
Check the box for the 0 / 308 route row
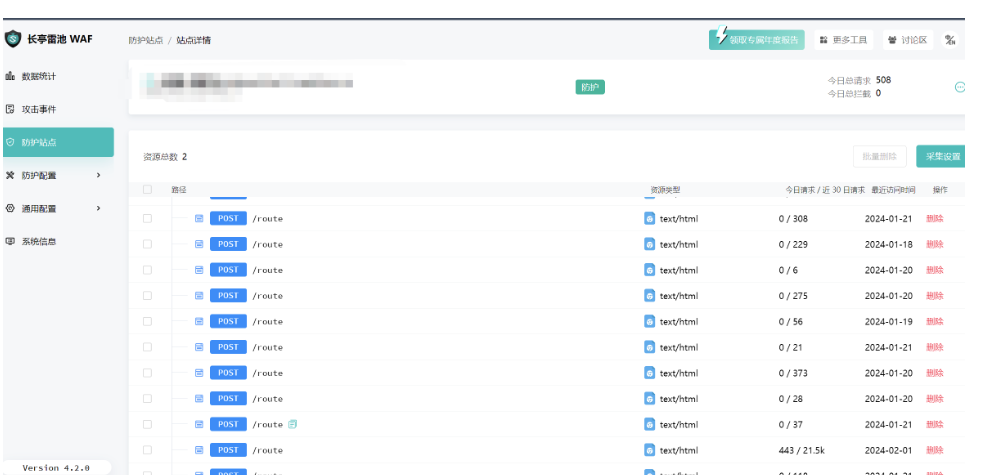[x=148, y=218]
